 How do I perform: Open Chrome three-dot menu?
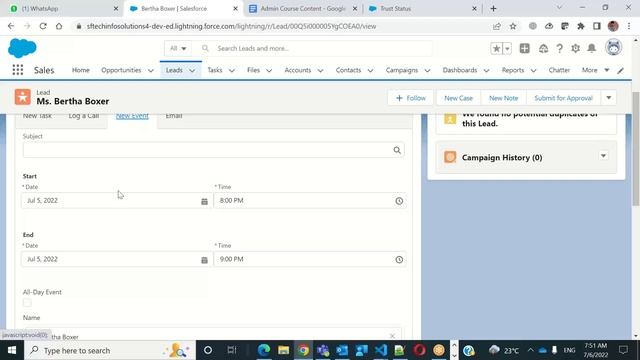[629, 26]
